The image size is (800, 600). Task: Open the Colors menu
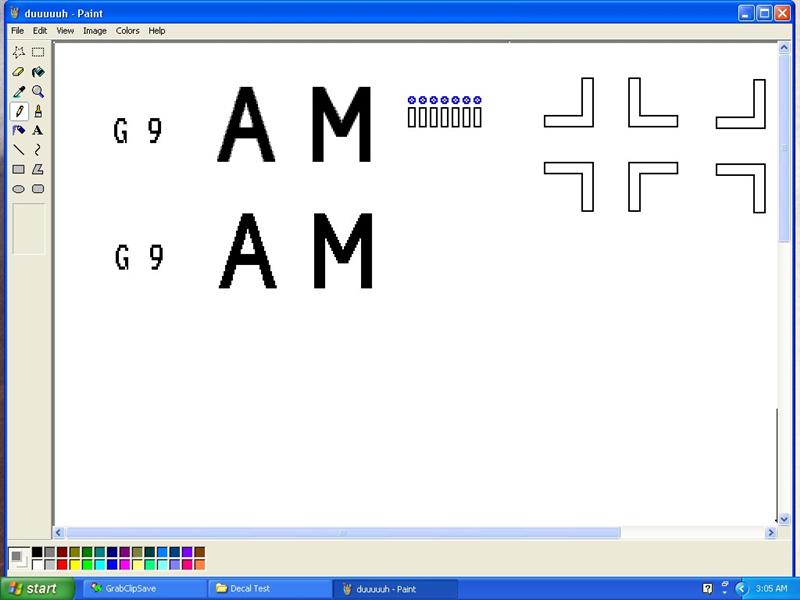point(128,31)
